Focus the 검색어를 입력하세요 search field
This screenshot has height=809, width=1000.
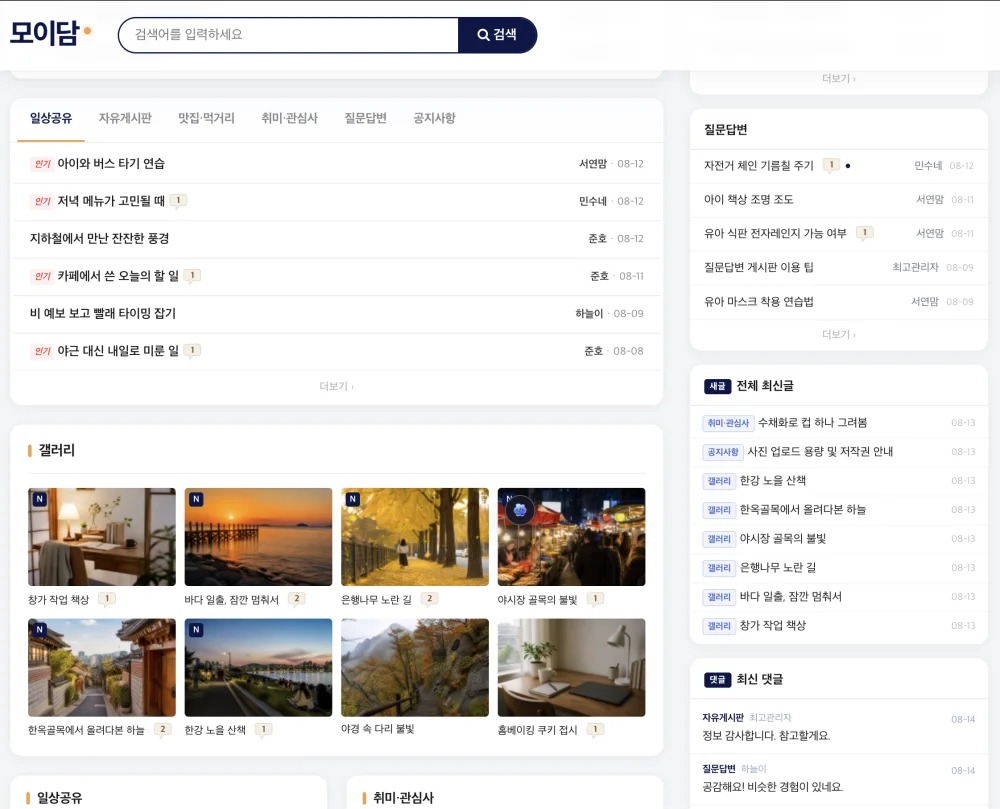point(288,35)
